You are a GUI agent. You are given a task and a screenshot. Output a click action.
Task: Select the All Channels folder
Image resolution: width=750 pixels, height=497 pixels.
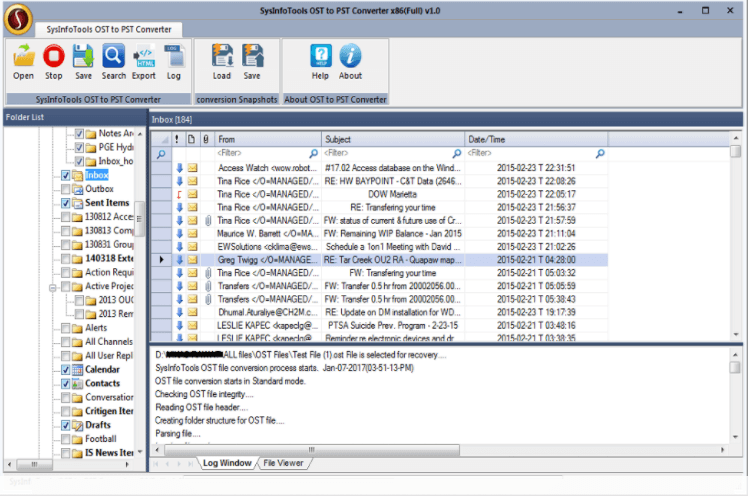pos(109,342)
